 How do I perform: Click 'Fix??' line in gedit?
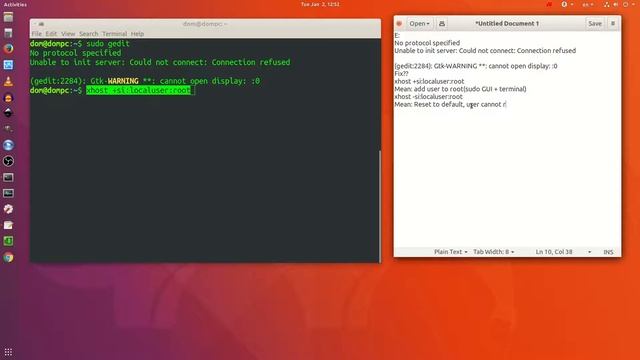401,73
